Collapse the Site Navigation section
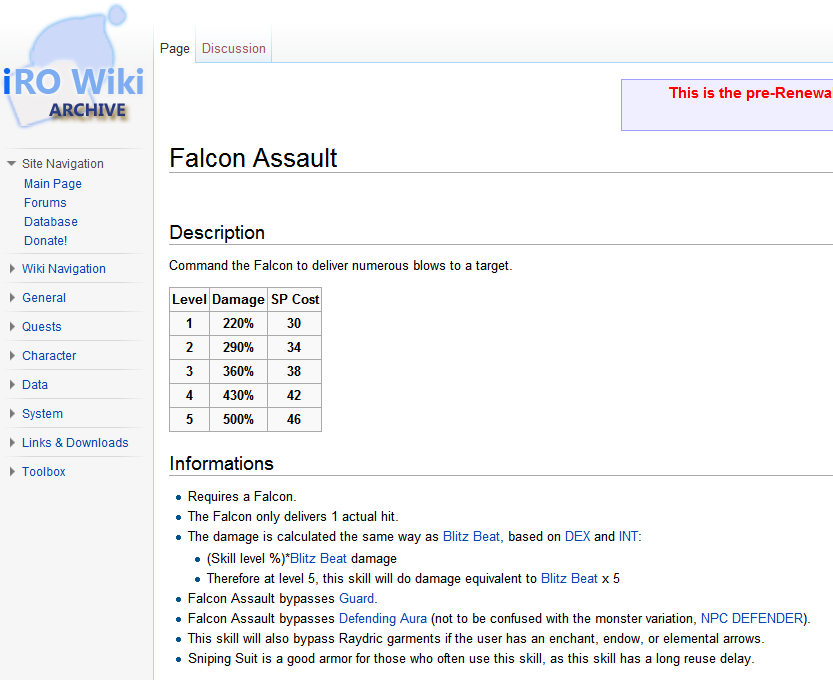Image resolution: width=833 pixels, height=680 pixels. (x=62, y=164)
